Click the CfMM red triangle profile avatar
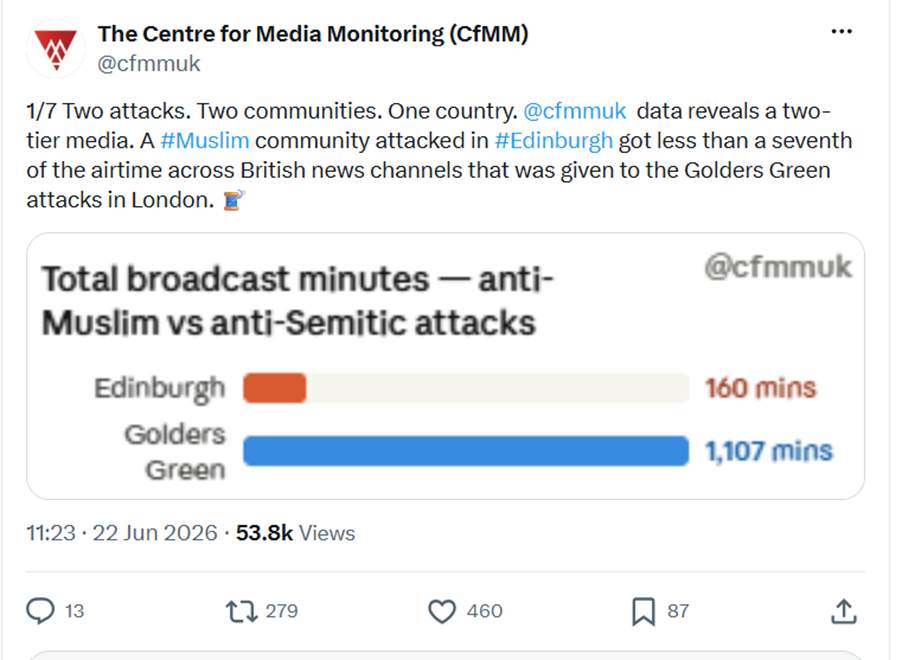 (x=55, y=48)
